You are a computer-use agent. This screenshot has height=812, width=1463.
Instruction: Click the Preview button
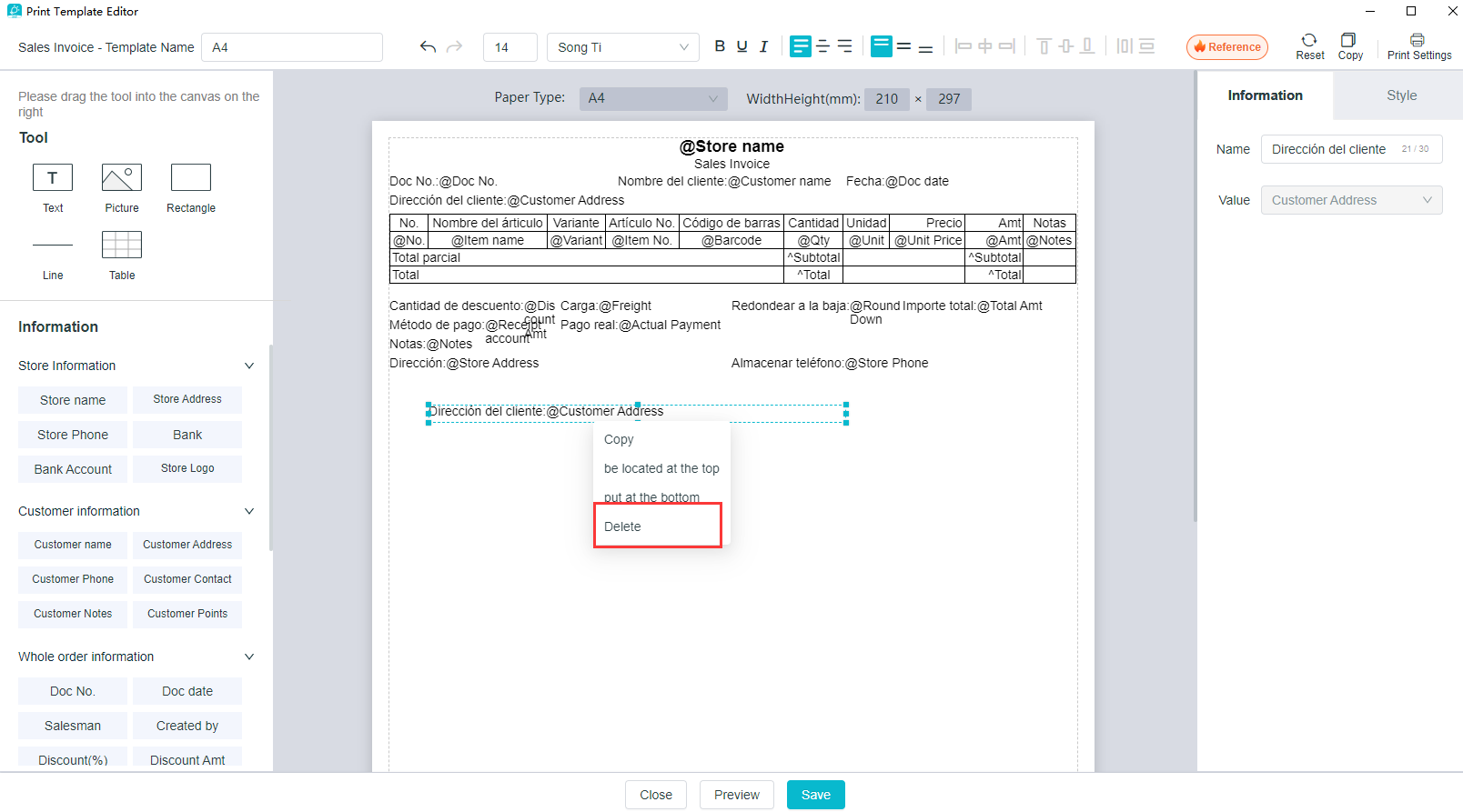[x=736, y=795]
